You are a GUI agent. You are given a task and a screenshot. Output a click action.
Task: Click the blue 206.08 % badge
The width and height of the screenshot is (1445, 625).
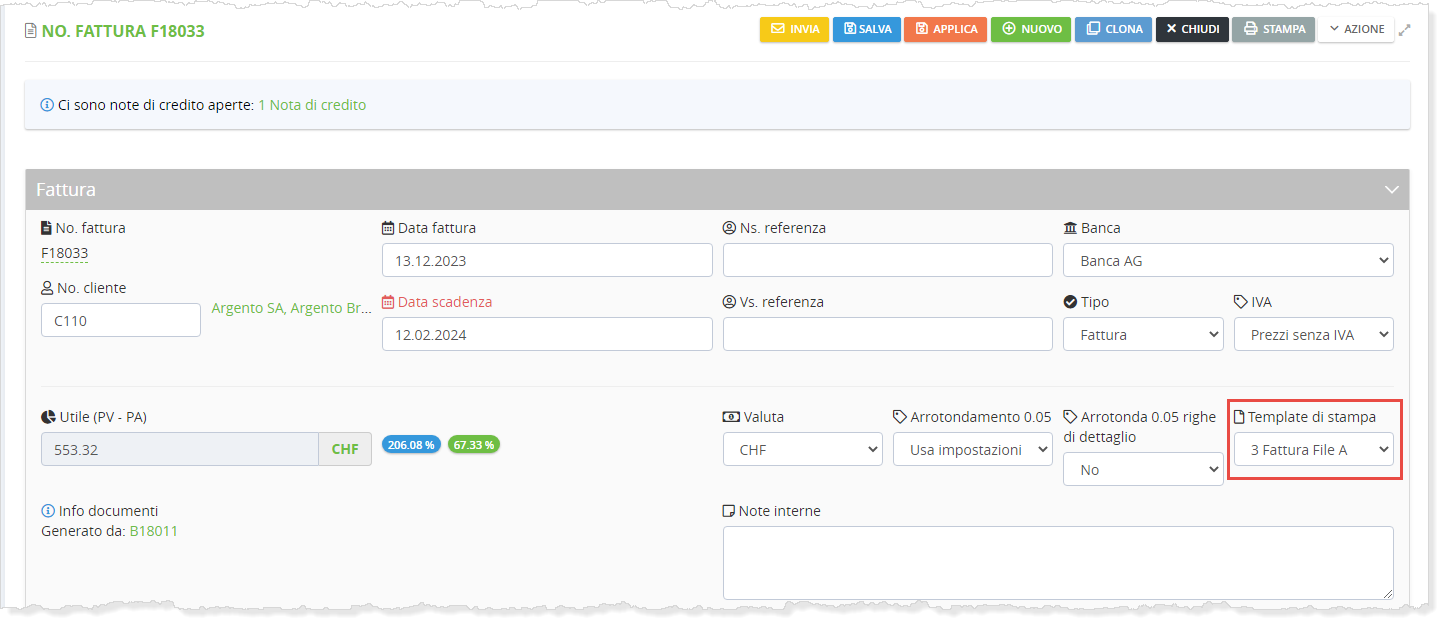[x=411, y=445]
